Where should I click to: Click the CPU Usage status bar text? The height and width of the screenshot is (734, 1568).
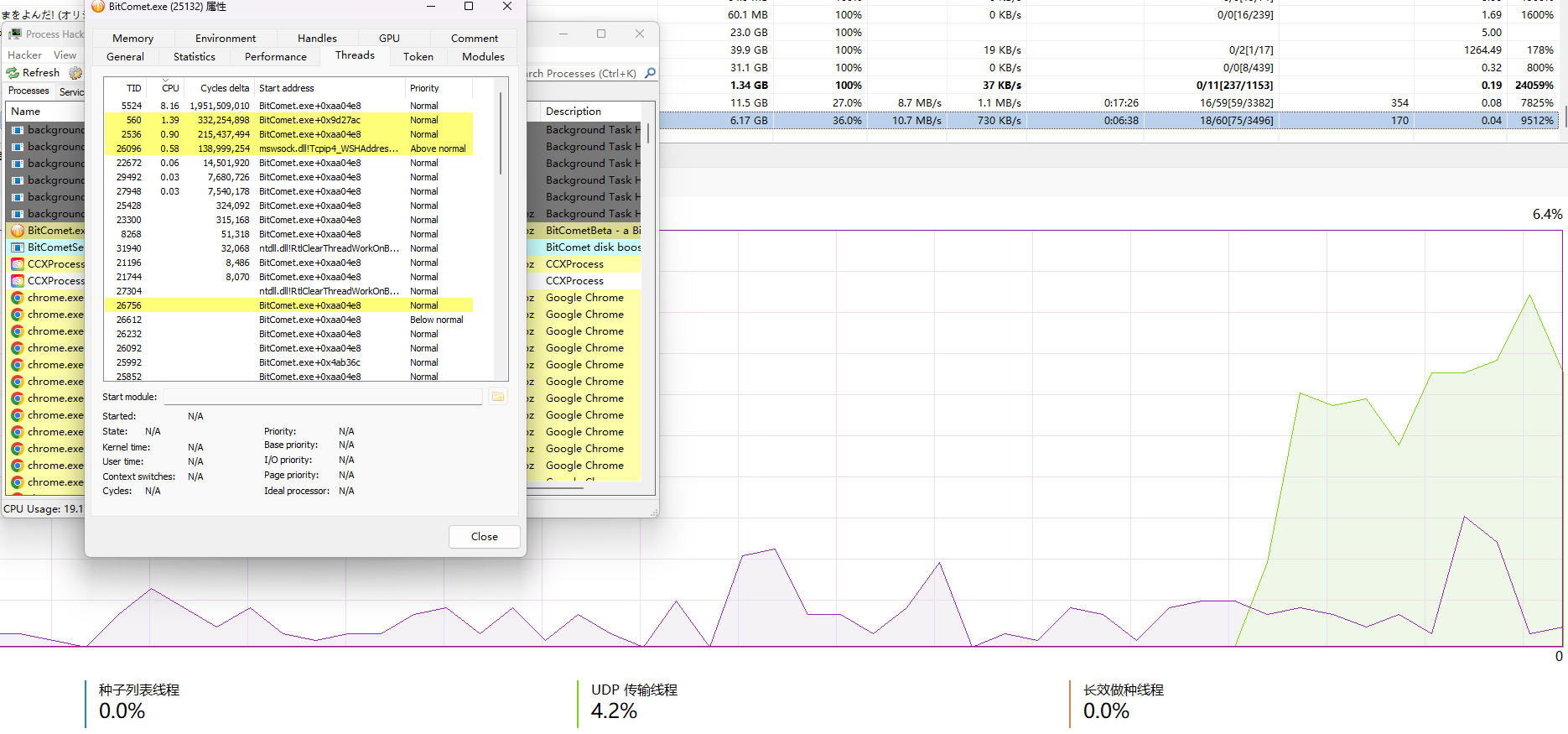[44, 509]
